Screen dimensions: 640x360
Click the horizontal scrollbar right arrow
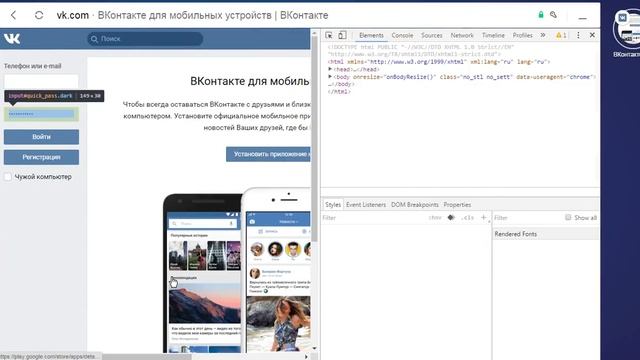pos(306,356)
